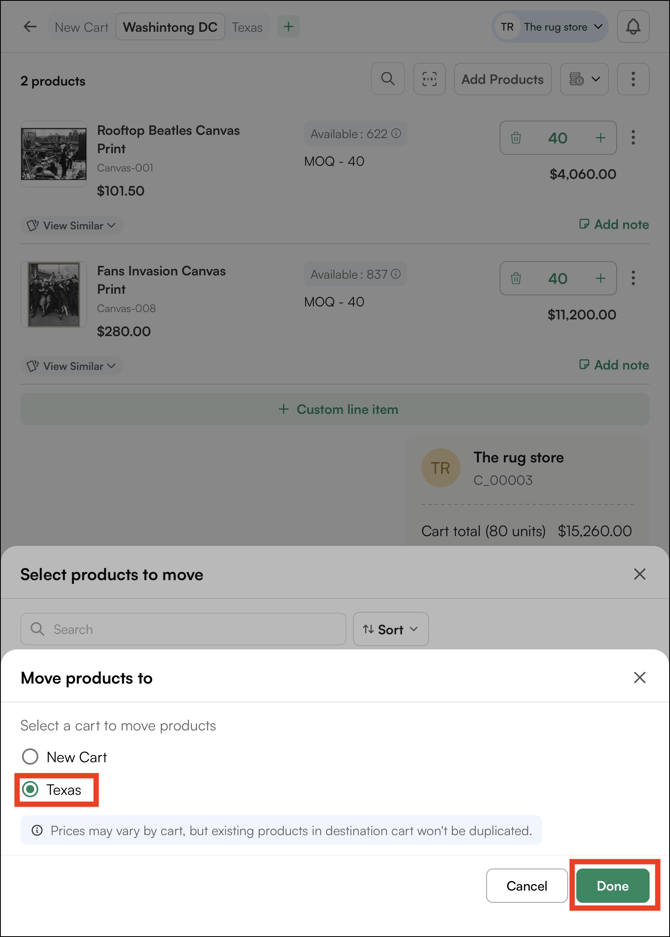Click the cart search magnifier icon

(x=388, y=79)
